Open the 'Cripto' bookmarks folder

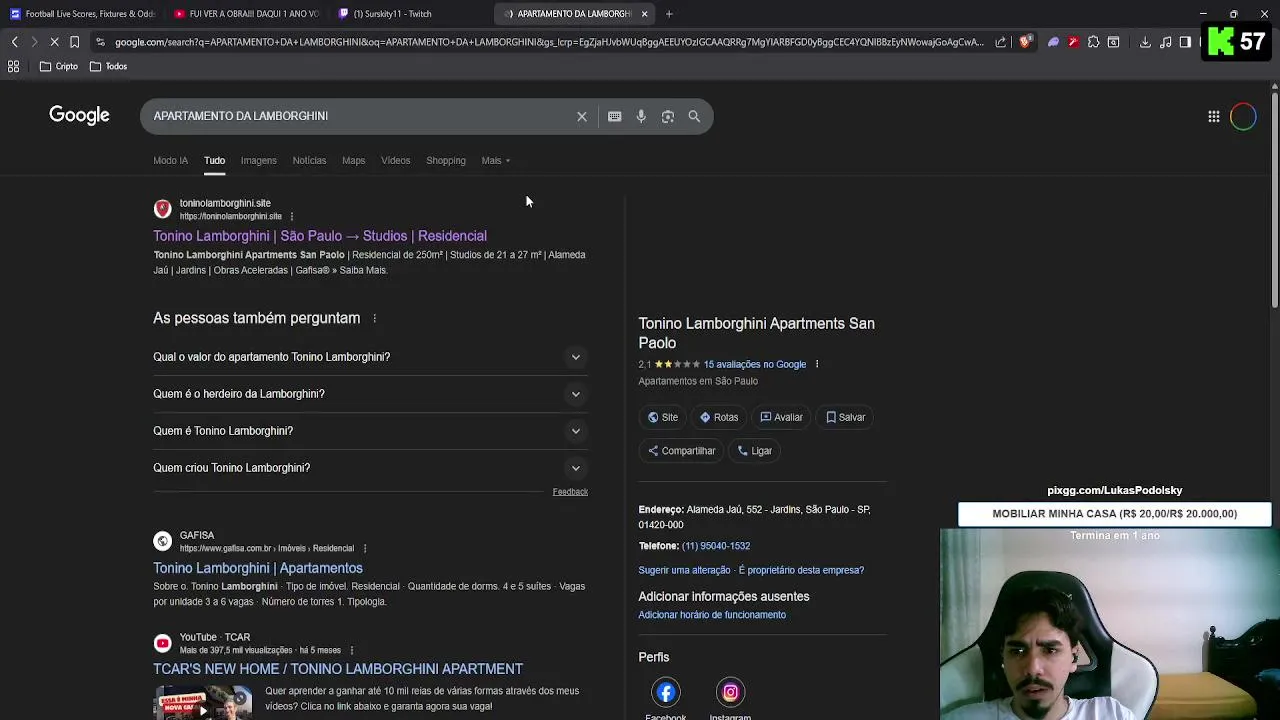coord(58,66)
